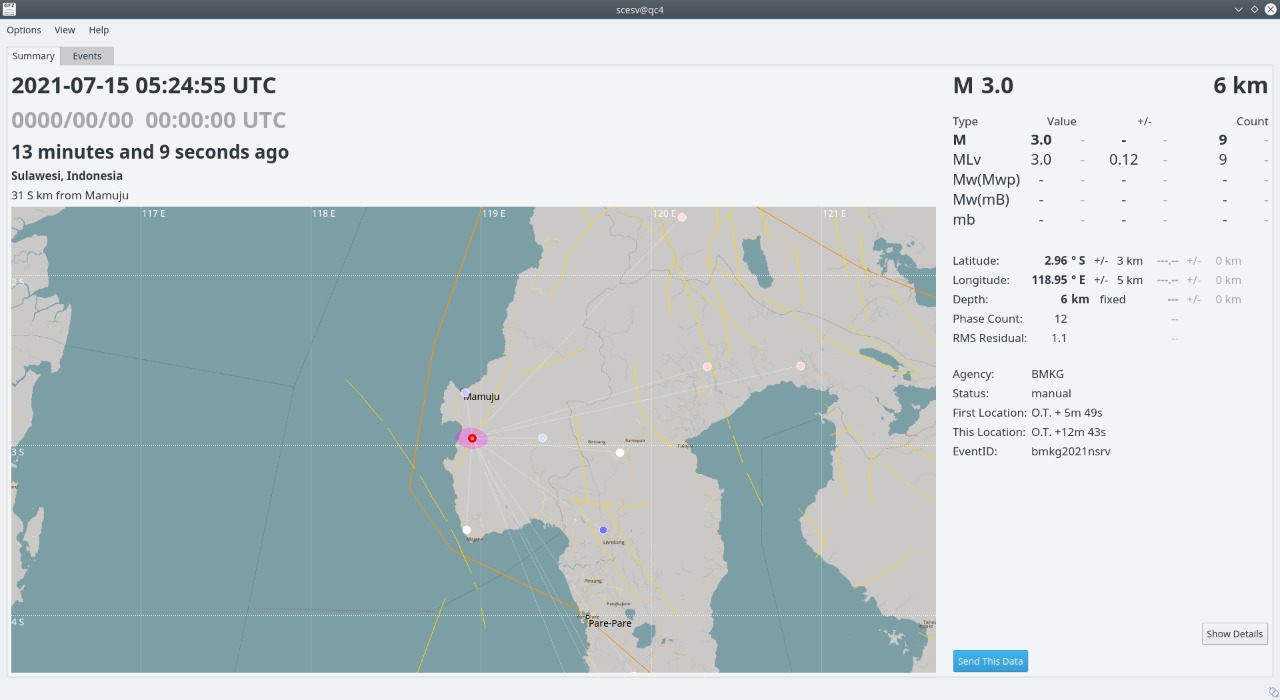Click the event ID bmkg2021nsrv
Image resolution: width=1280 pixels, height=700 pixels.
click(1070, 452)
